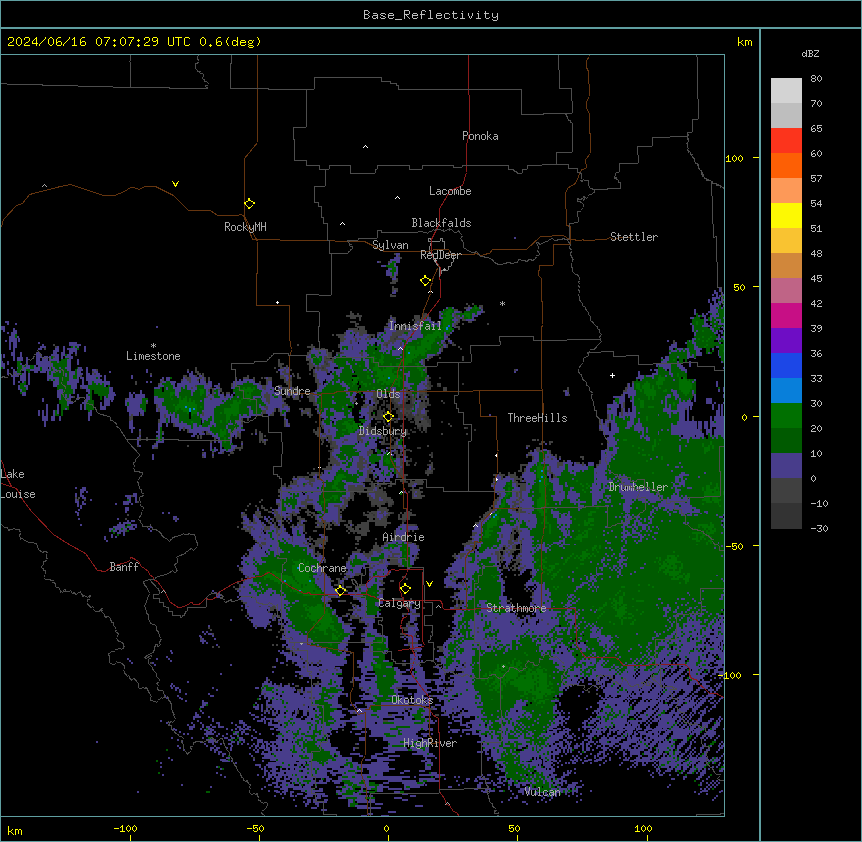This screenshot has height=842, width=862.
Task: Select the Drumheller label
Action: (x=638, y=487)
